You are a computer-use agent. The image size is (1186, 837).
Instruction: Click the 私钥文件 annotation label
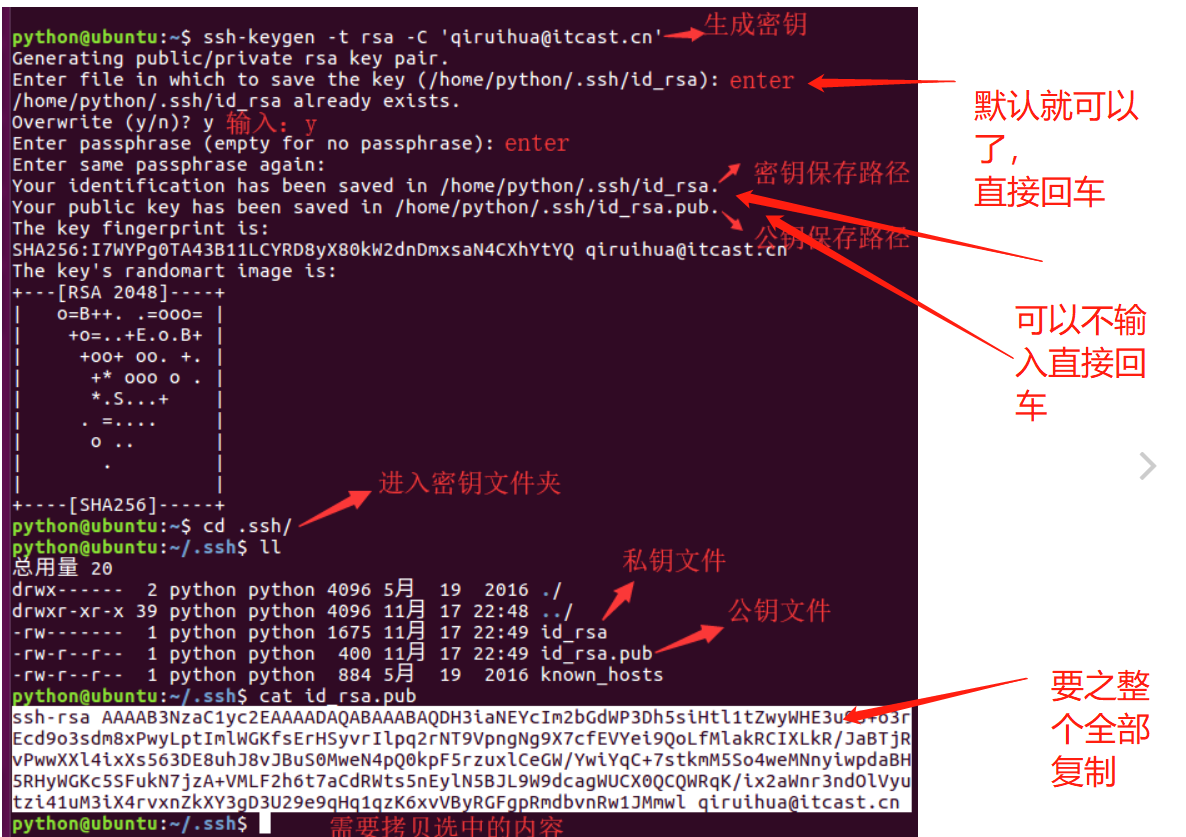pyautogui.click(x=674, y=560)
